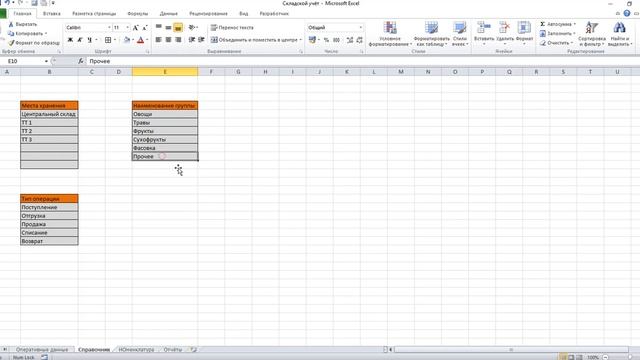Decrease decimal places
Screen dimensions: 640x360
tap(360, 40)
